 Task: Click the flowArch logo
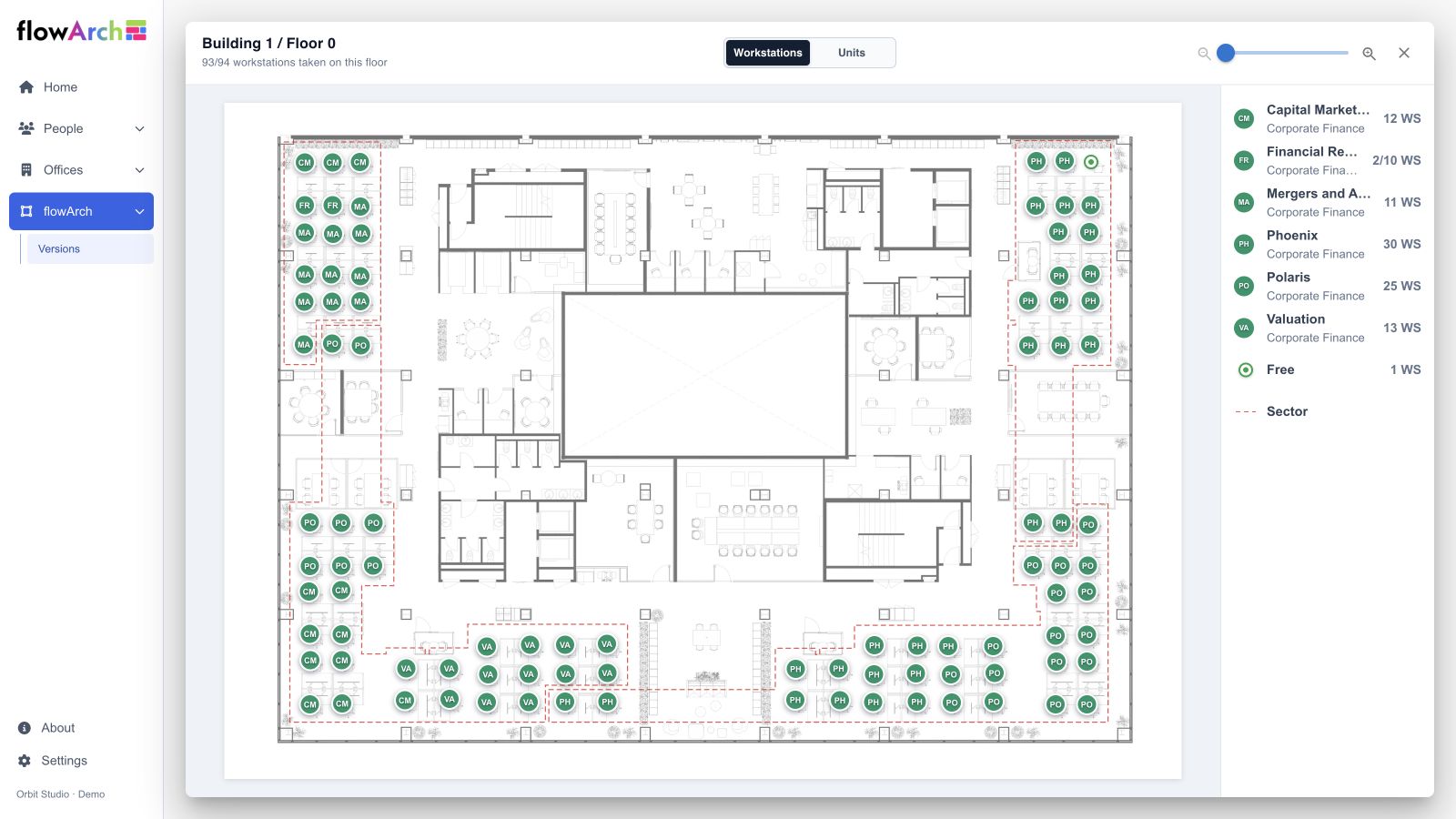pos(81,31)
